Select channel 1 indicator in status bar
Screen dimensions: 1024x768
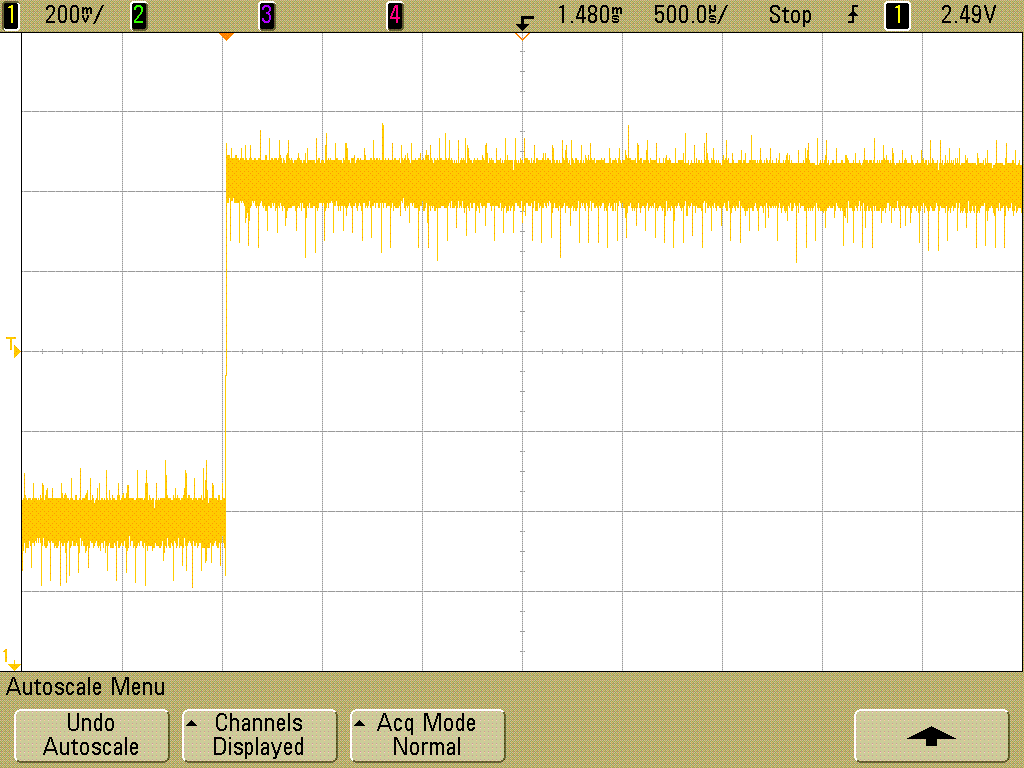point(10,15)
